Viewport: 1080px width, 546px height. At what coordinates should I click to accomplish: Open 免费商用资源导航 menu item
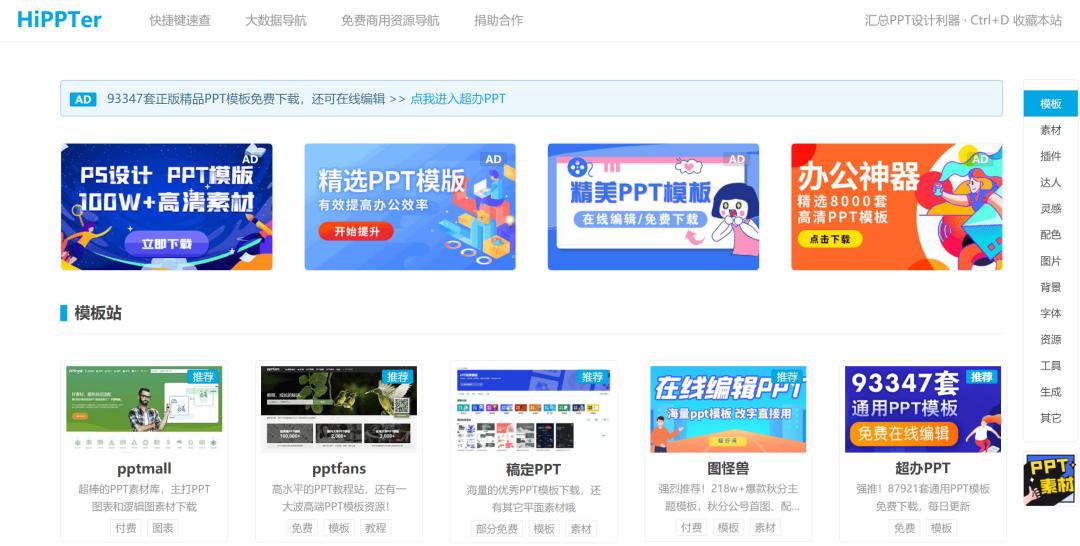[x=390, y=21]
